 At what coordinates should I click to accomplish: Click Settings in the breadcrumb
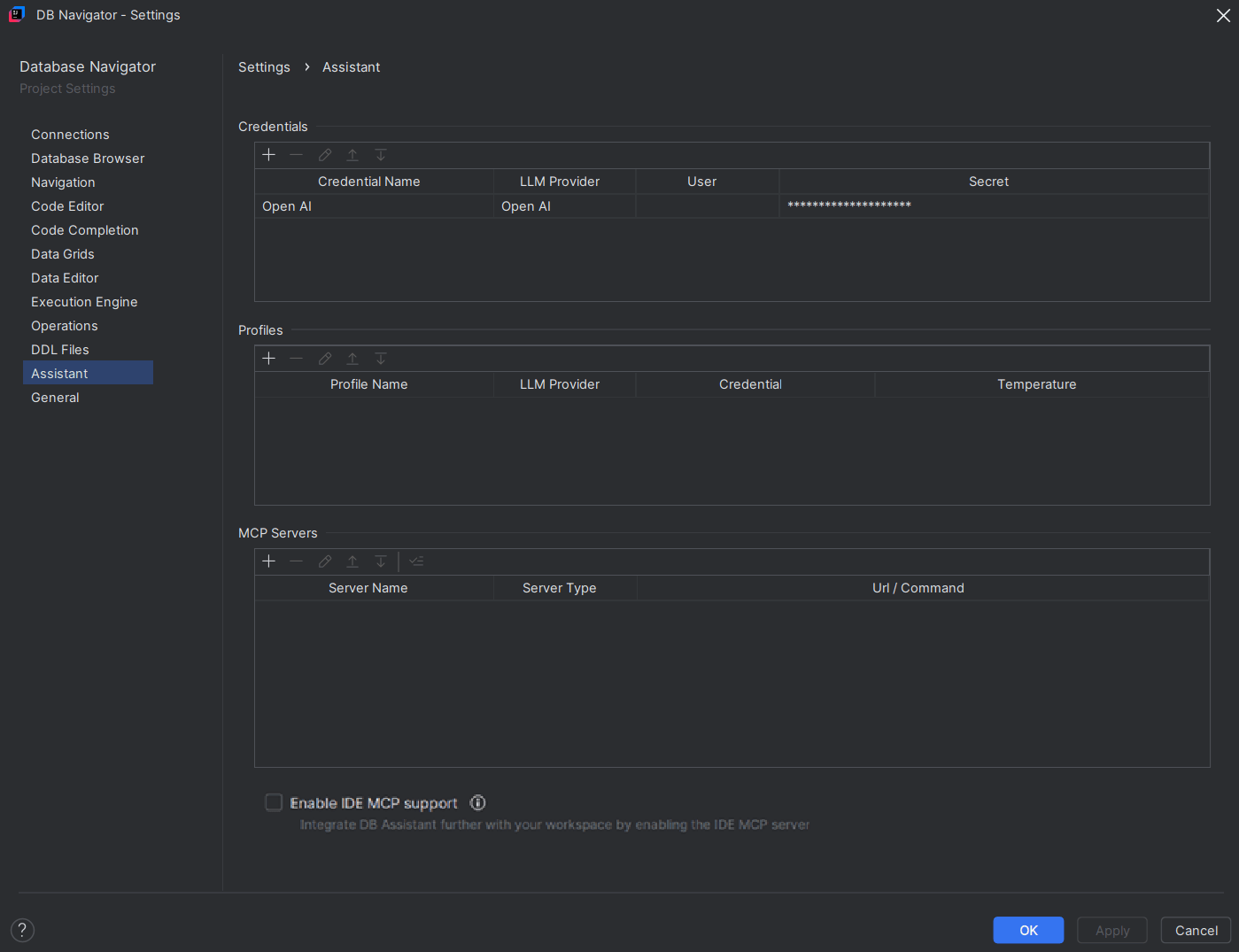[x=264, y=67]
